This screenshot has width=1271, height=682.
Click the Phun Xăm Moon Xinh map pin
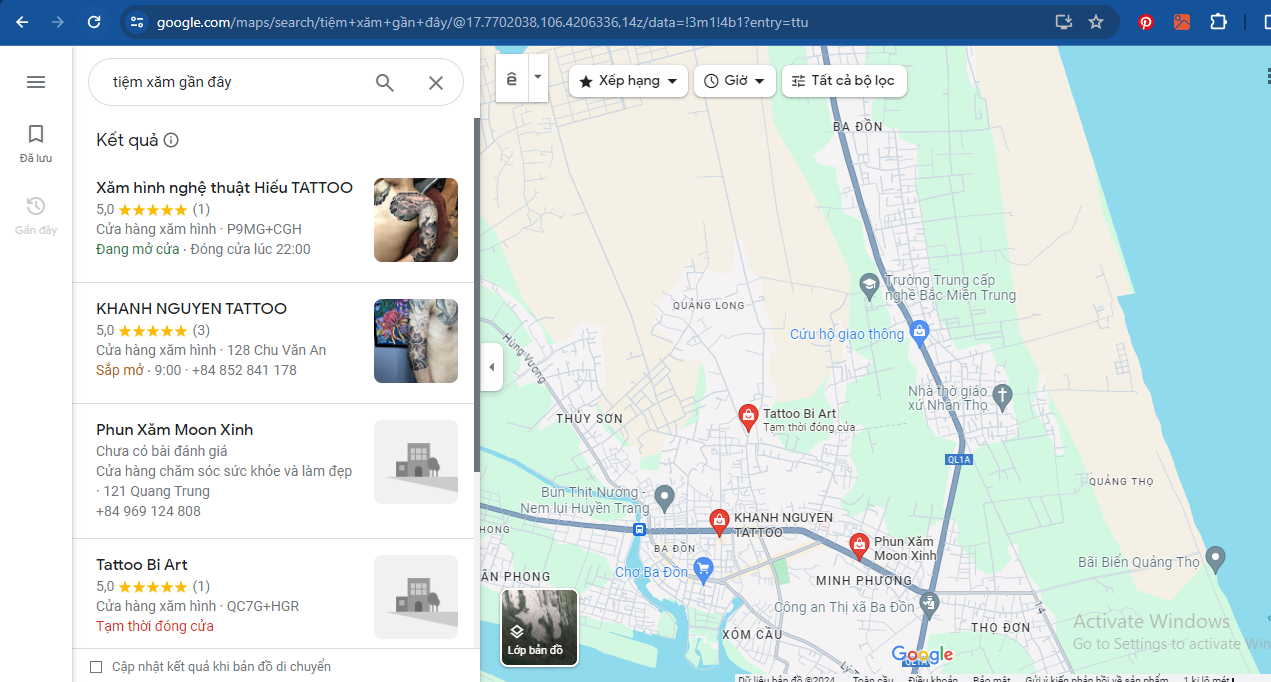pos(858,545)
